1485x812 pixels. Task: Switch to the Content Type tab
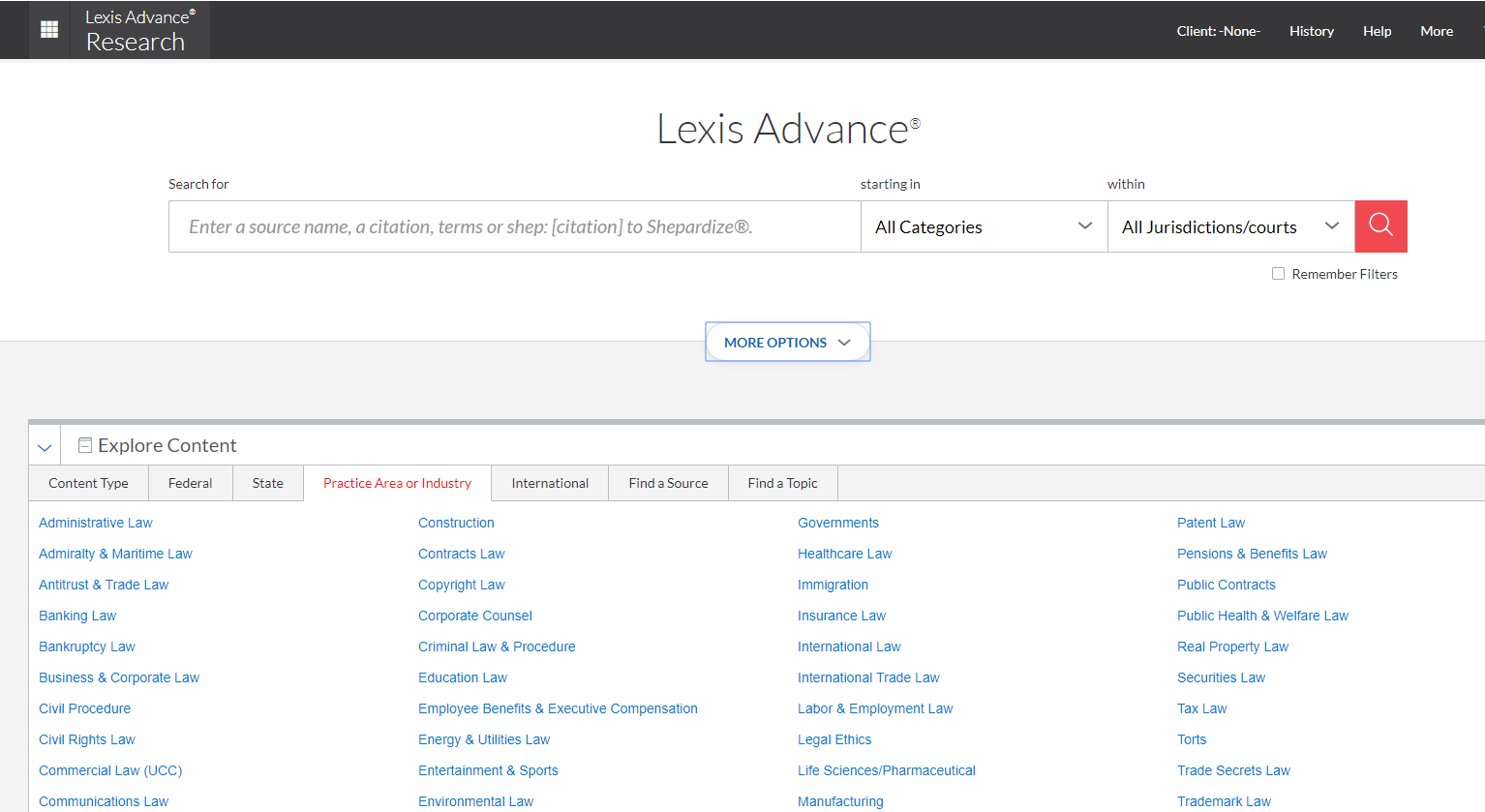(x=88, y=483)
